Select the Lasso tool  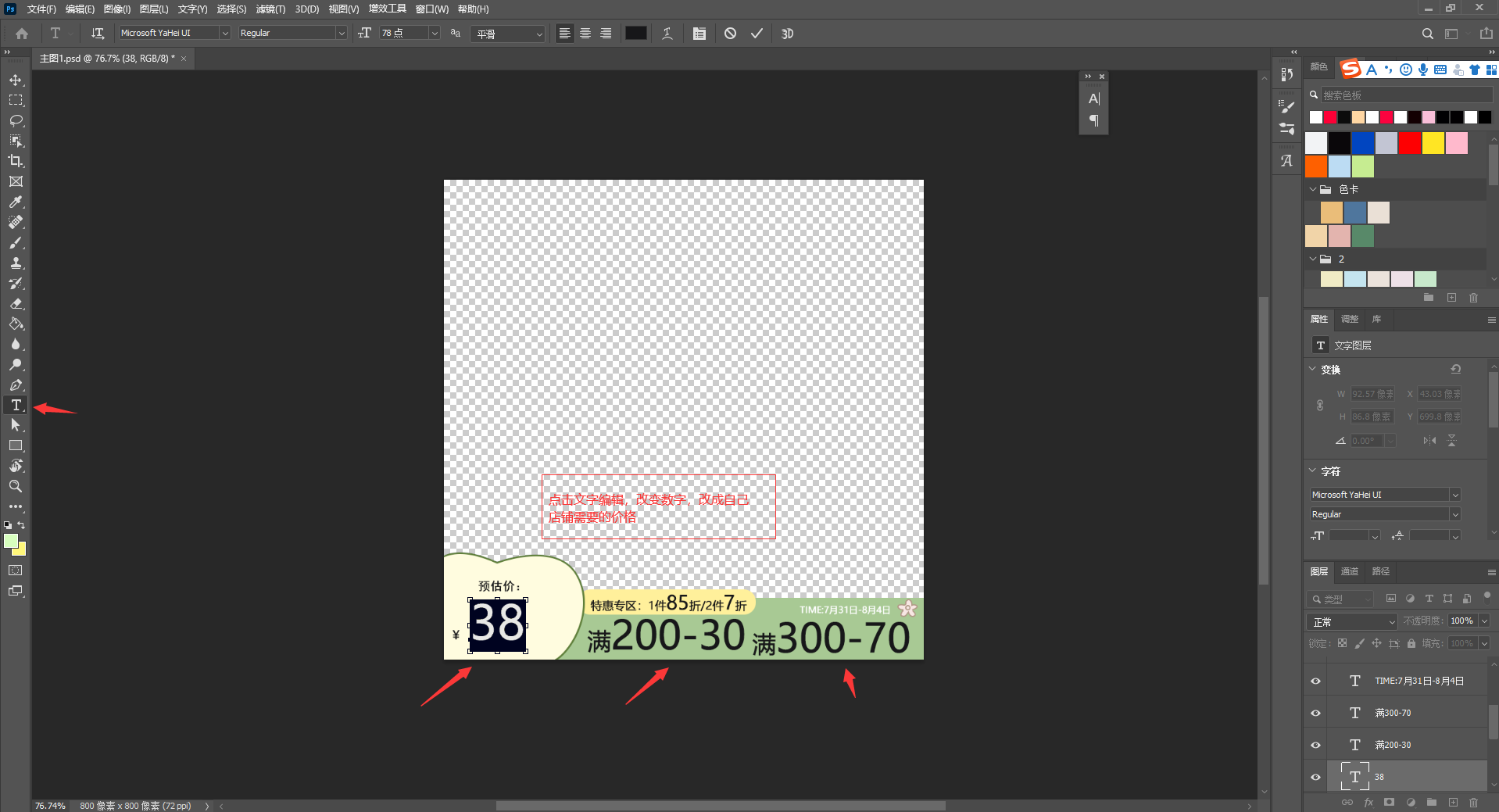click(x=16, y=120)
